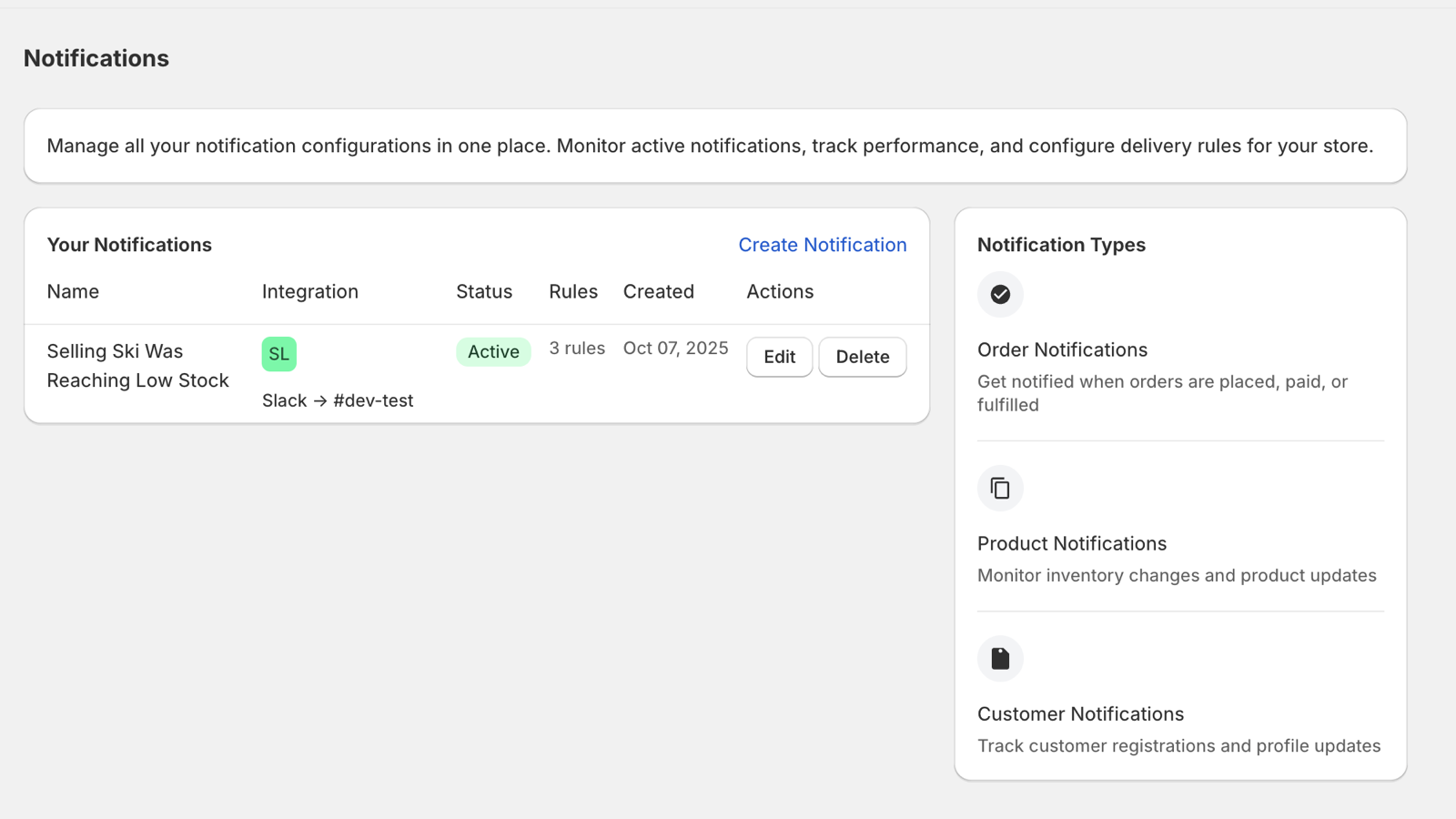Viewport: 1456px width, 819px height.
Task: Open Customer Notifications type card
Action: (1080, 713)
